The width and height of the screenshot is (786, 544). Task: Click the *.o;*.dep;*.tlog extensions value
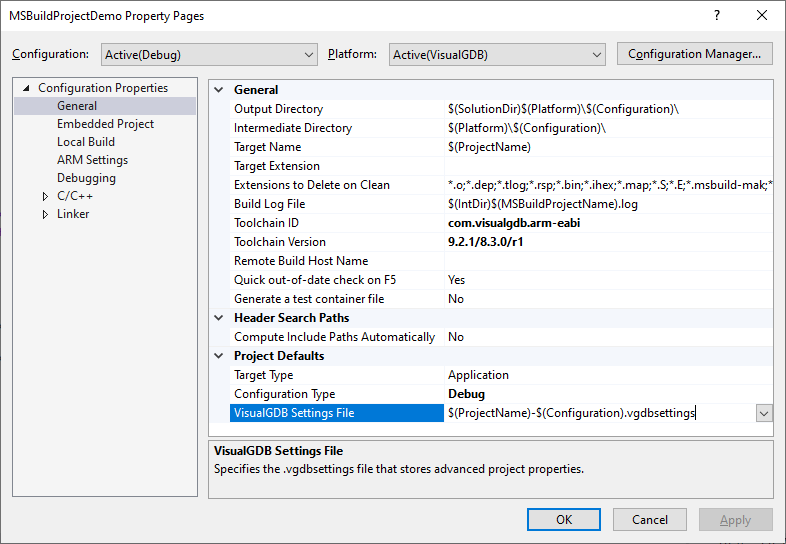610,185
